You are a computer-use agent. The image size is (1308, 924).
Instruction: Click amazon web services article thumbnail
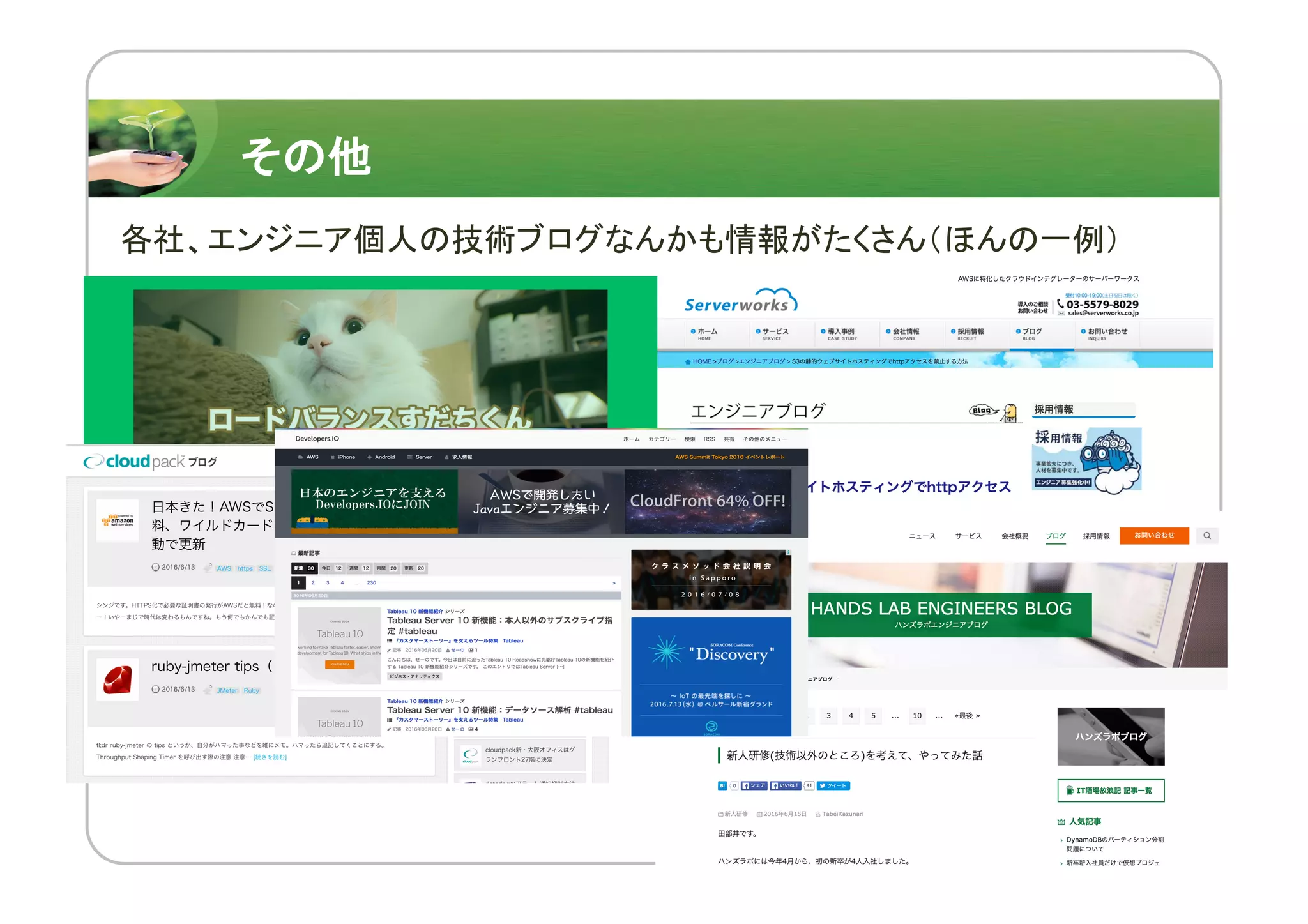tap(118, 520)
